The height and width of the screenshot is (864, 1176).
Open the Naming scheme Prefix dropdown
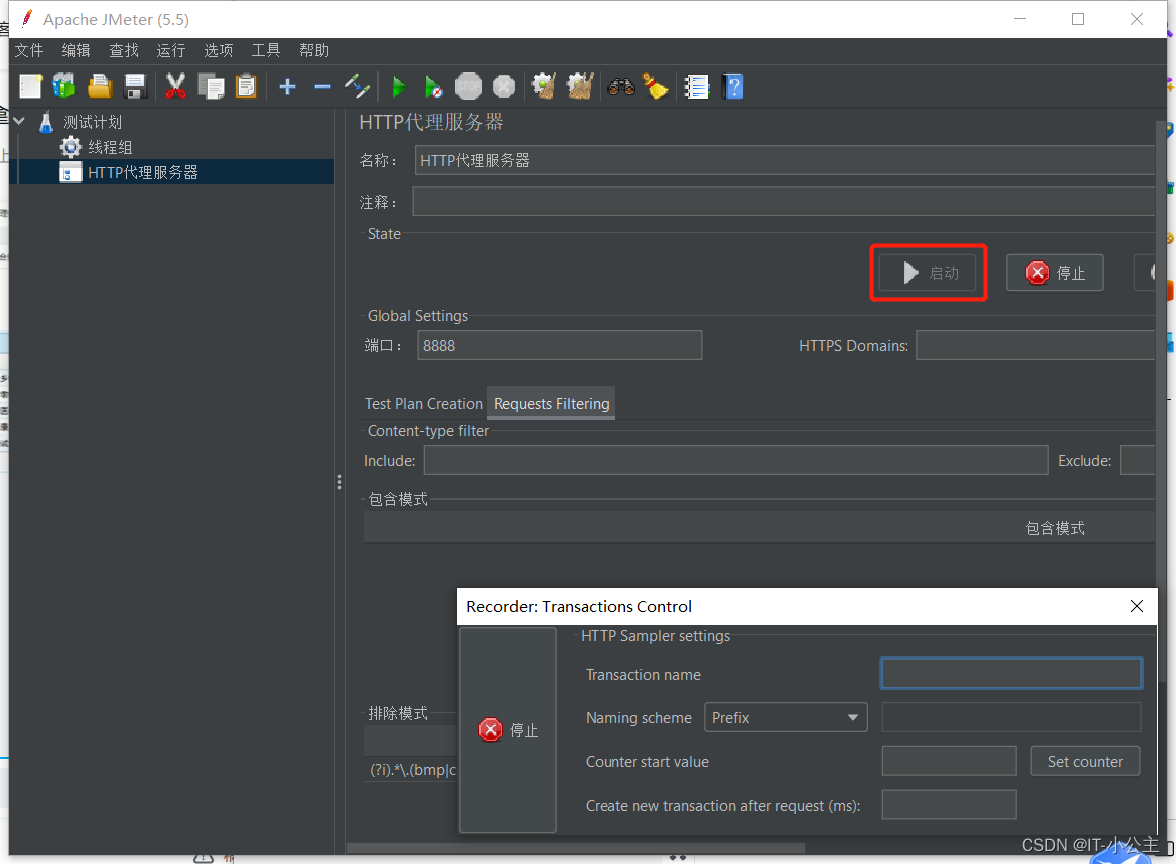785,718
